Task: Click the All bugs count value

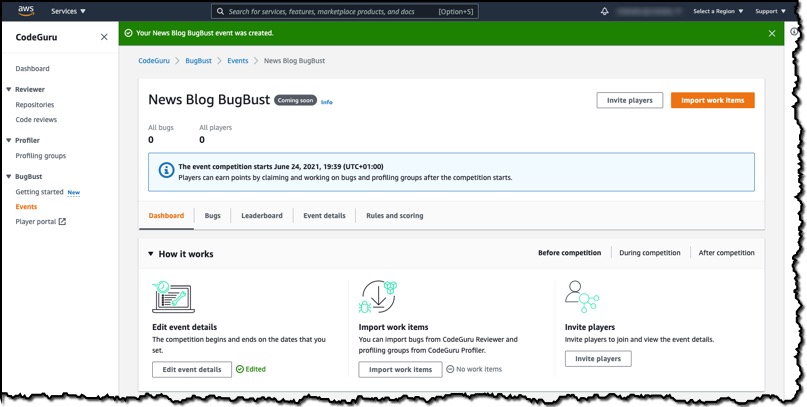Action: click(151, 139)
